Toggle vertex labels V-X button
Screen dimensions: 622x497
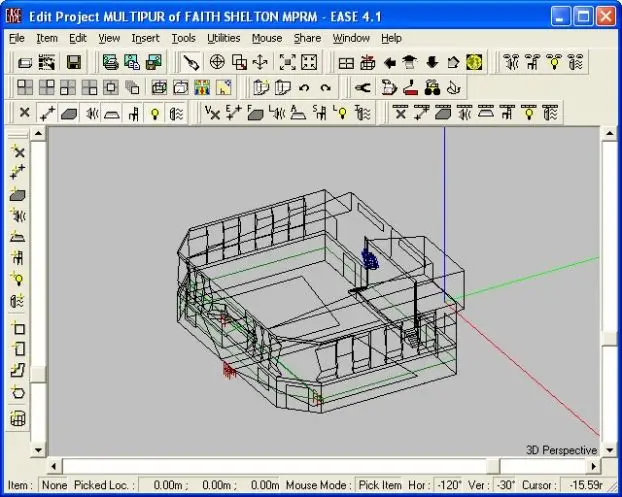click(x=212, y=113)
